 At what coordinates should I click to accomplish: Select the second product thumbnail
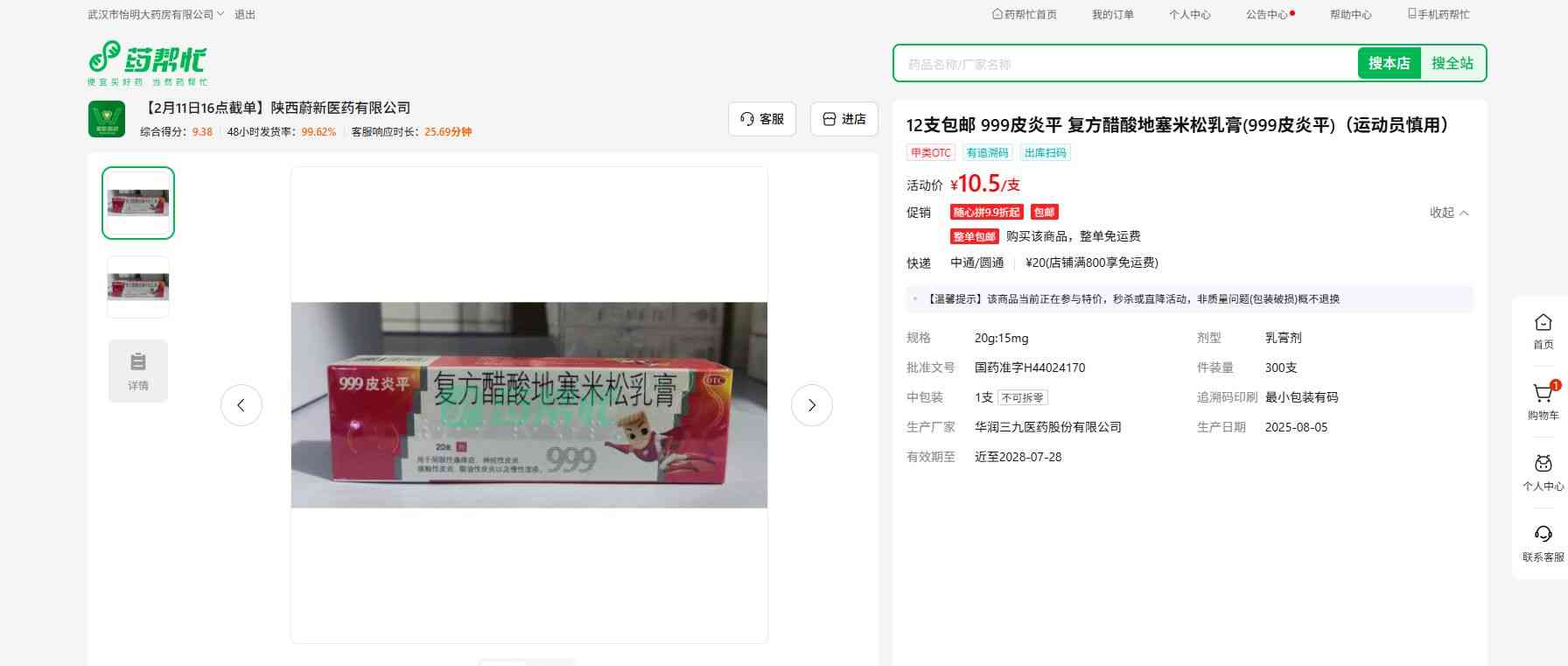(x=138, y=287)
